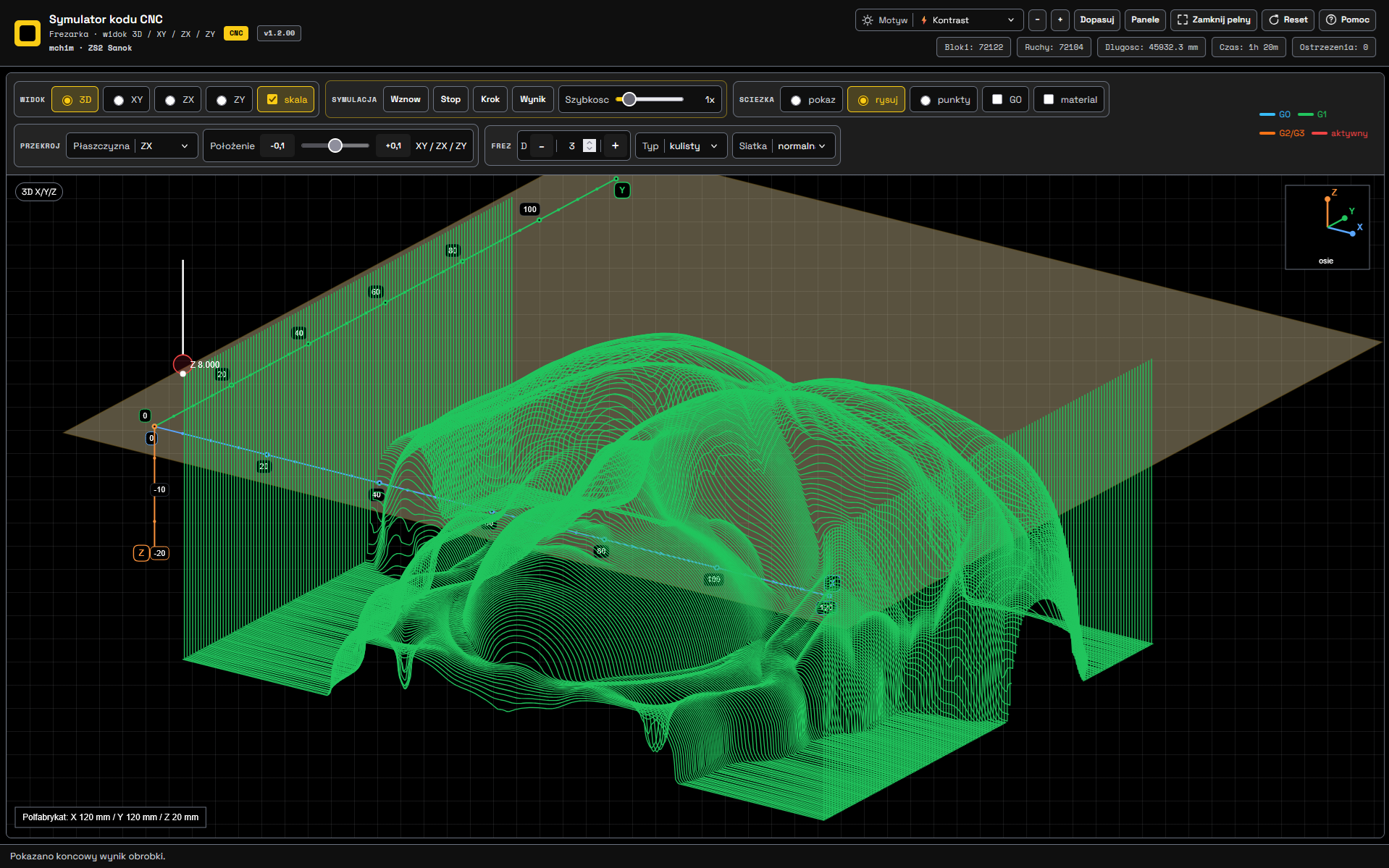Enable the G0 path checkbox
Viewport: 1389px width, 868px height.
1006,100
